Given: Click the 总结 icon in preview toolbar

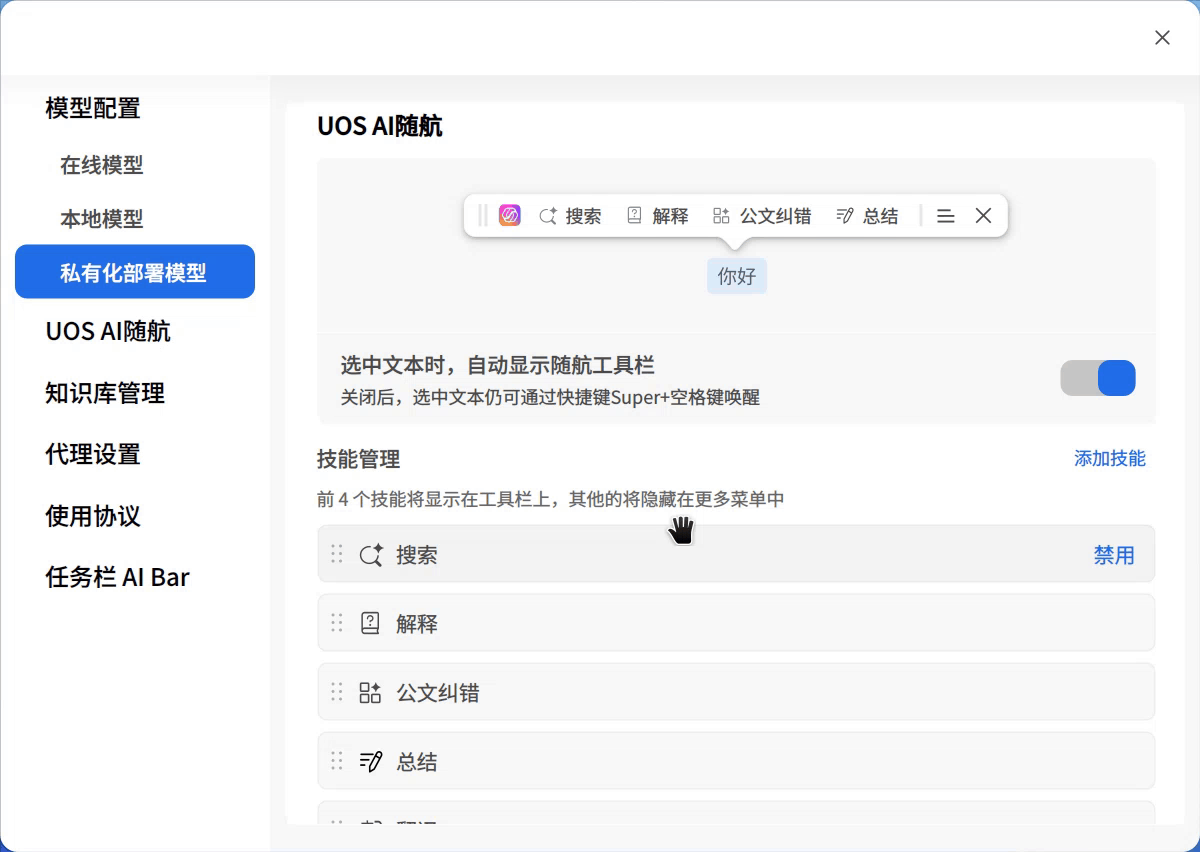Looking at the screenshot, I should [845, 216].
